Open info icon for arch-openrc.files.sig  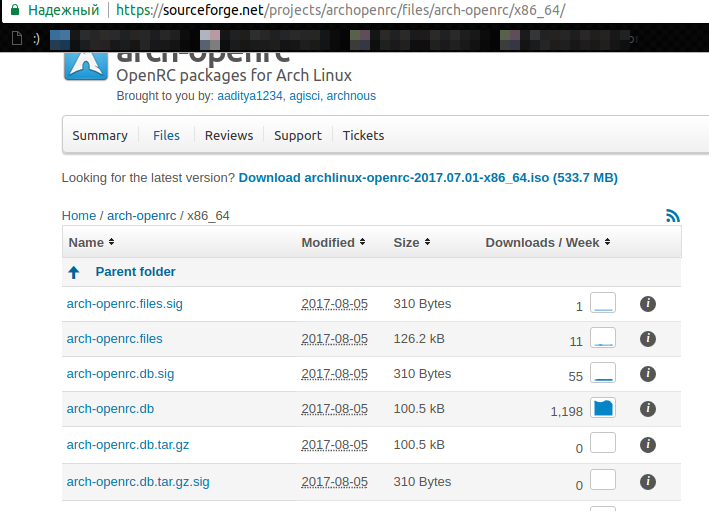648,304
